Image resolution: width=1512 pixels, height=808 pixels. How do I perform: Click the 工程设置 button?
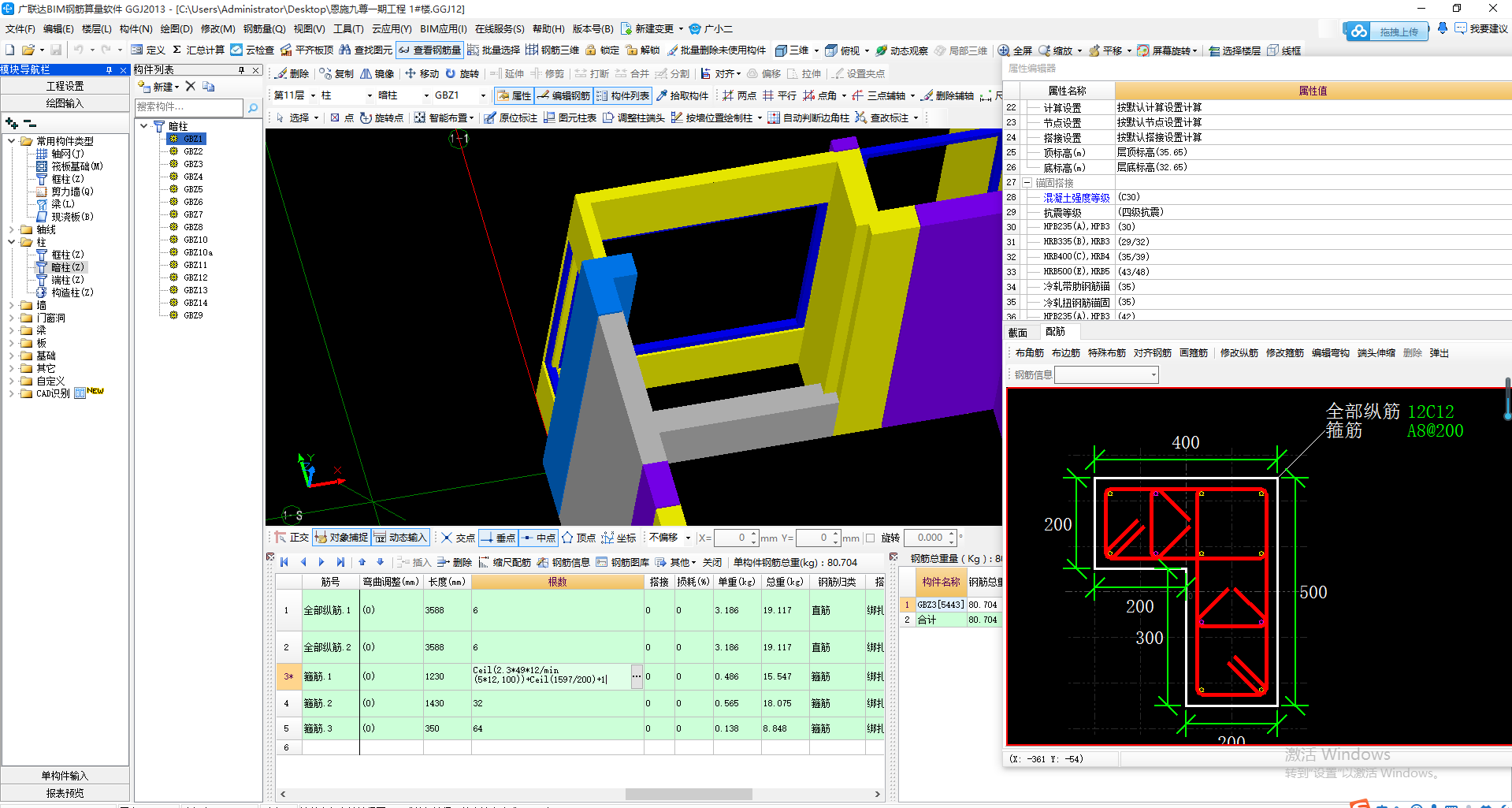click(65, 86)
